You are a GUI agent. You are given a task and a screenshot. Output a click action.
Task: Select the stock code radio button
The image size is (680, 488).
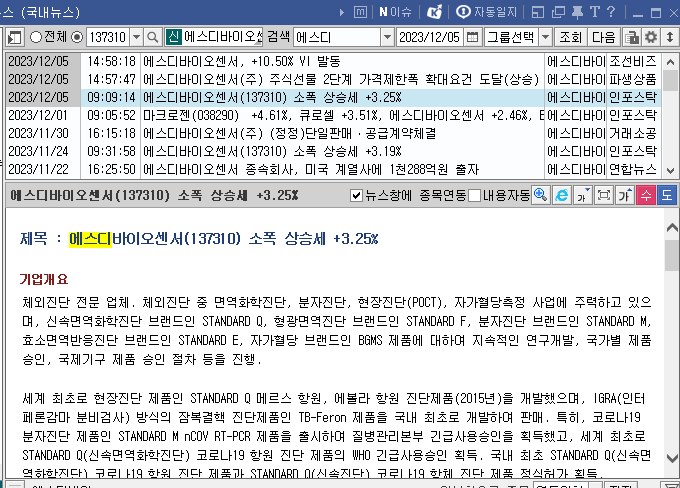pos(77,37)
